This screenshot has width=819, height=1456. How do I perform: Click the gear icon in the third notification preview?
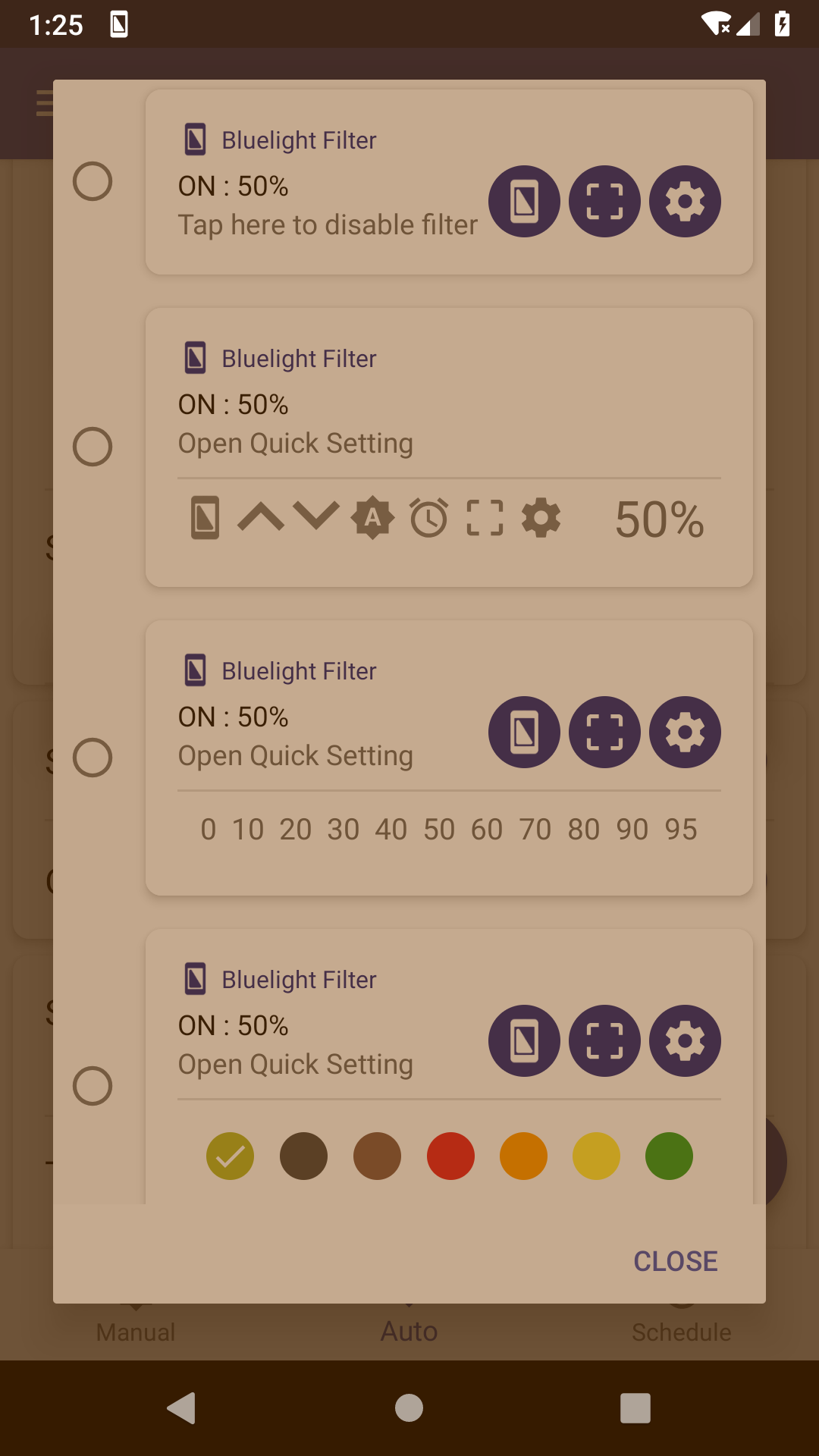tap(684, 733)
